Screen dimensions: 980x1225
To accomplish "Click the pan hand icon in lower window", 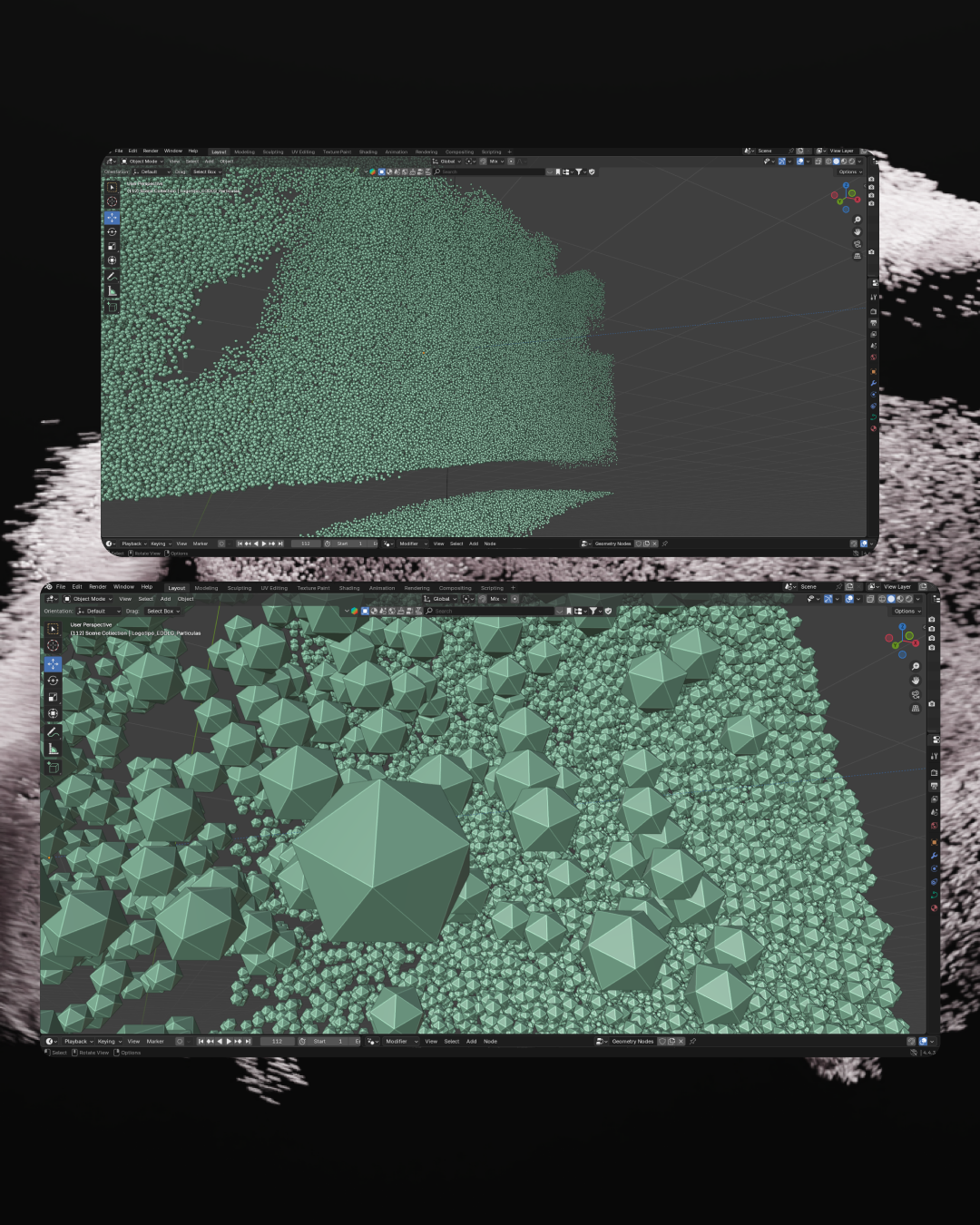I will (x=916, y=681).
